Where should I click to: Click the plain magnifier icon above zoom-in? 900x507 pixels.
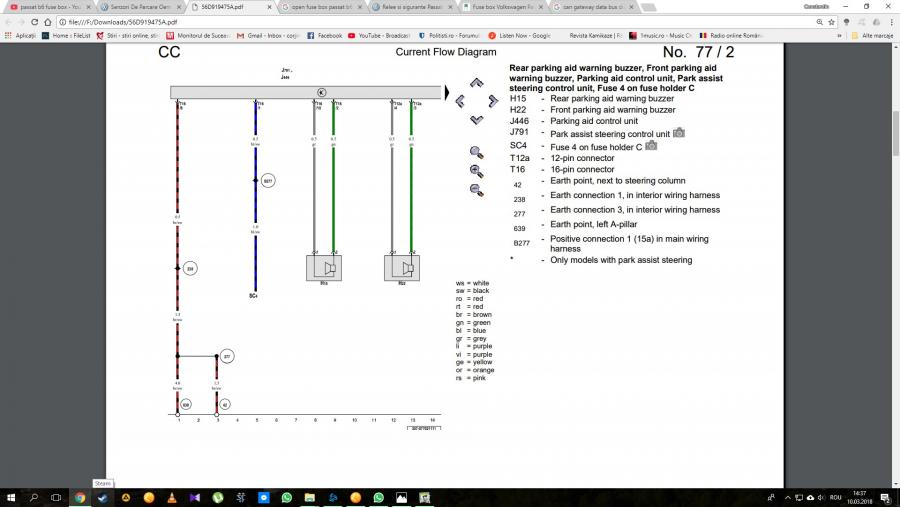click(x=476, y=152)
